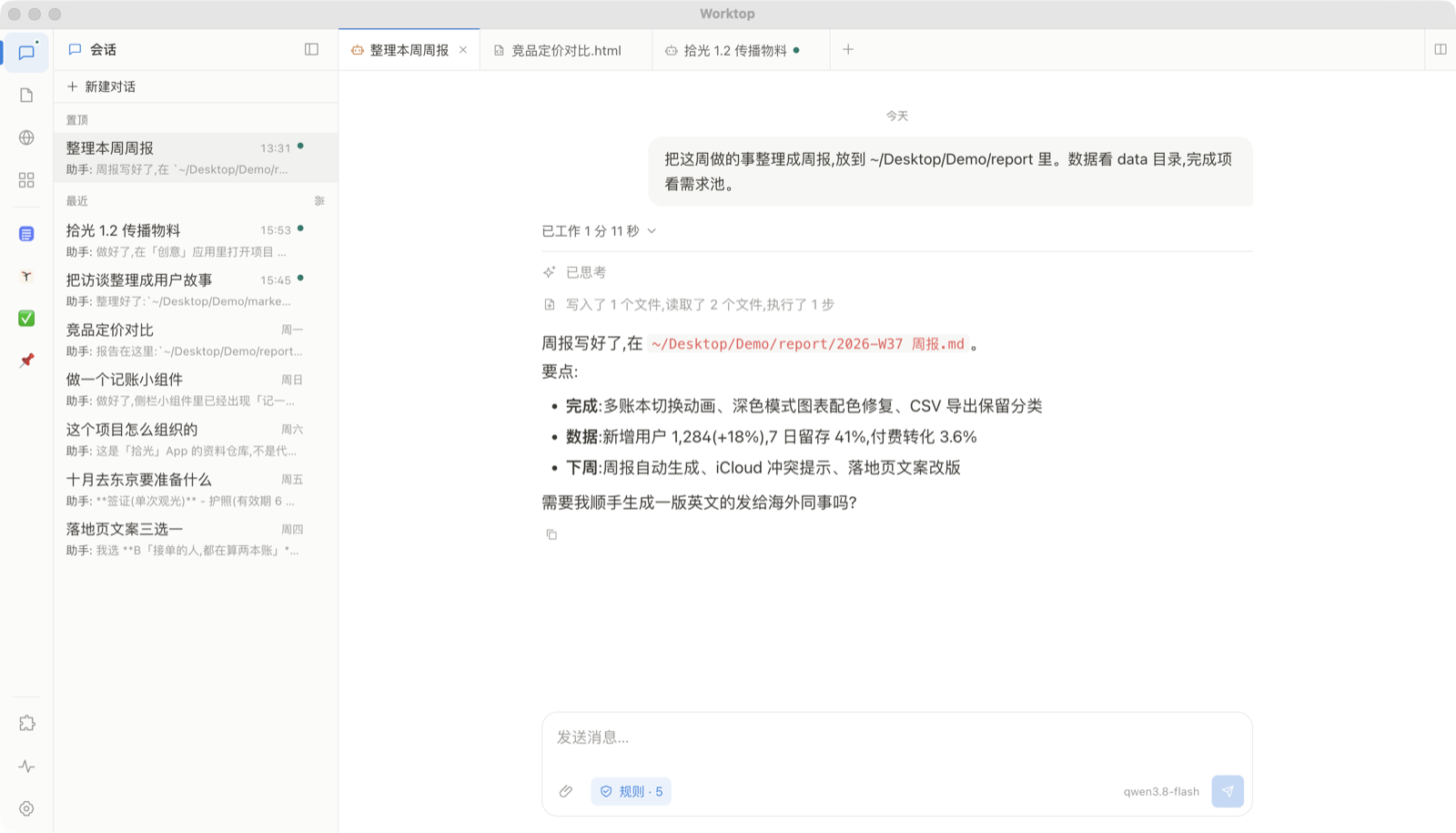
Task: Close the 整理本周周报 tab
Action: [x=463, y=50]
